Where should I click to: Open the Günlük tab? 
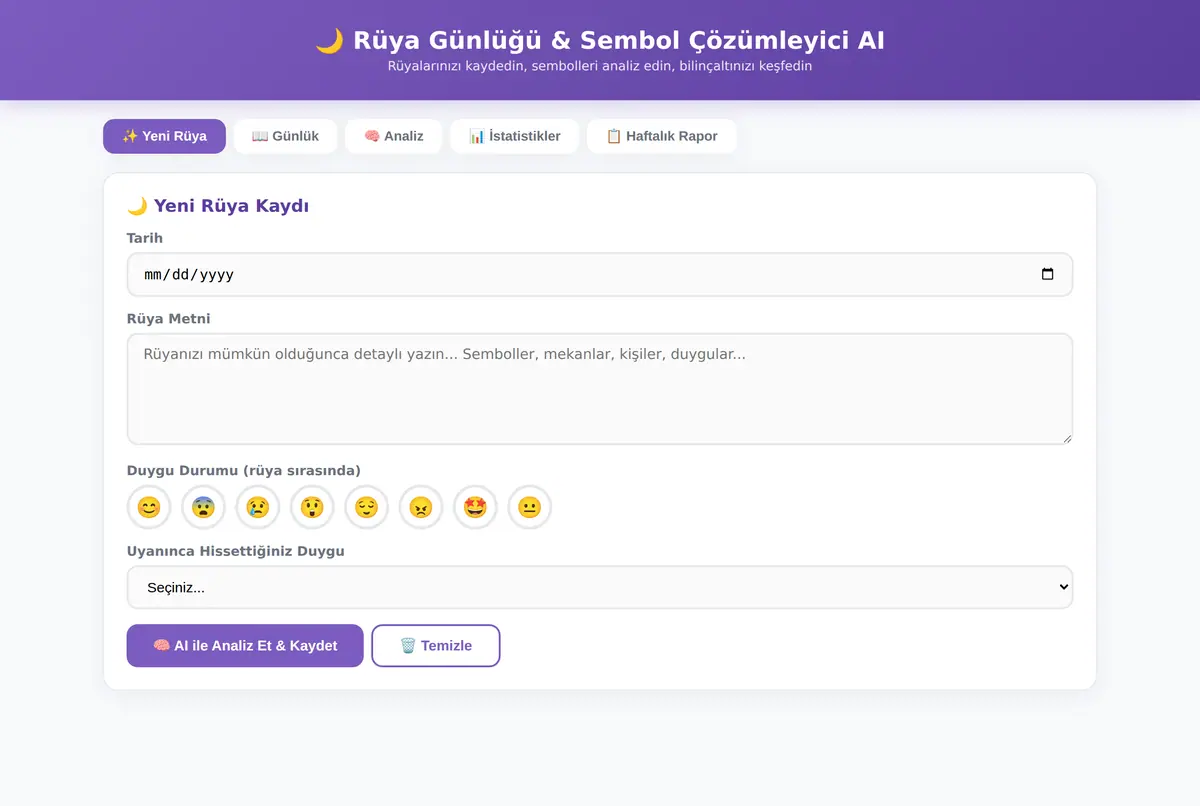click(285, 136)
